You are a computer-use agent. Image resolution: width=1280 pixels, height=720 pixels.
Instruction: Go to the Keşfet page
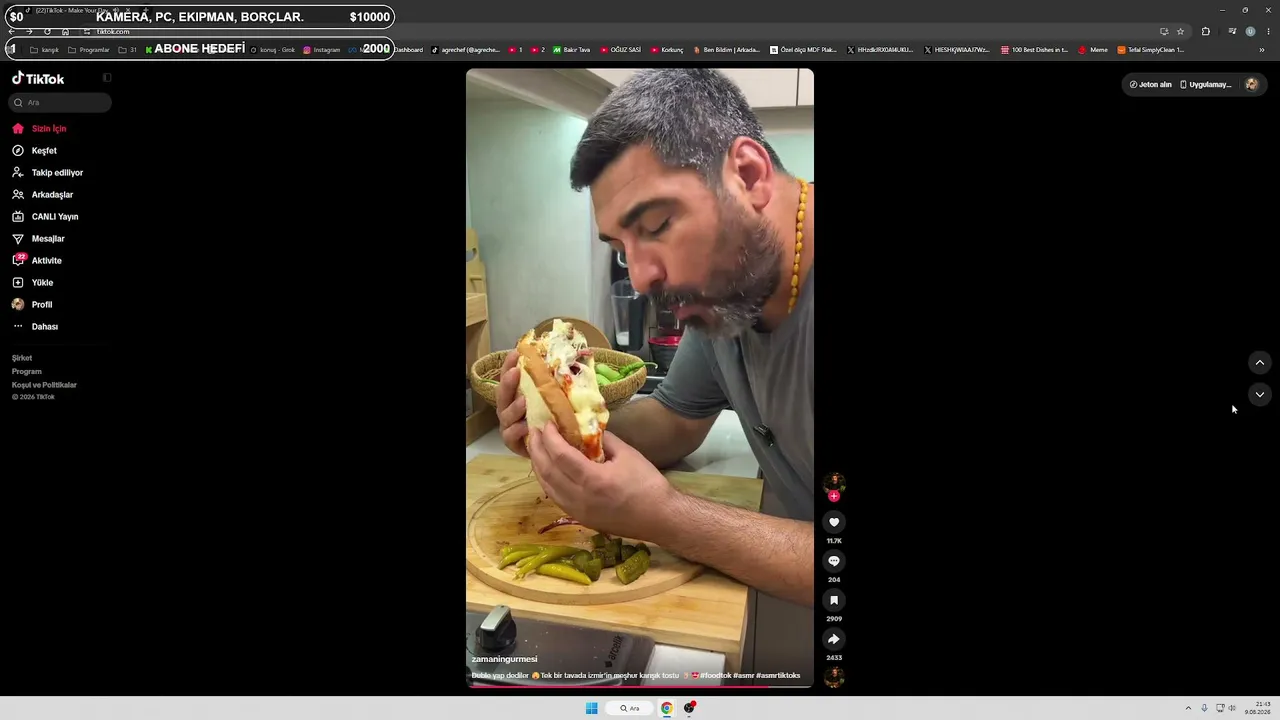coord(34,151)
